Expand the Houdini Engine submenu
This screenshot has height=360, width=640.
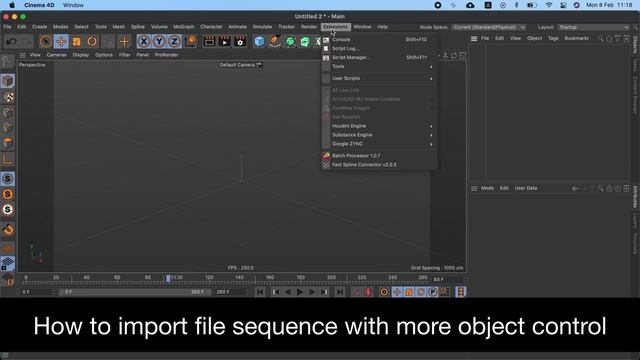tap(379, 126)
